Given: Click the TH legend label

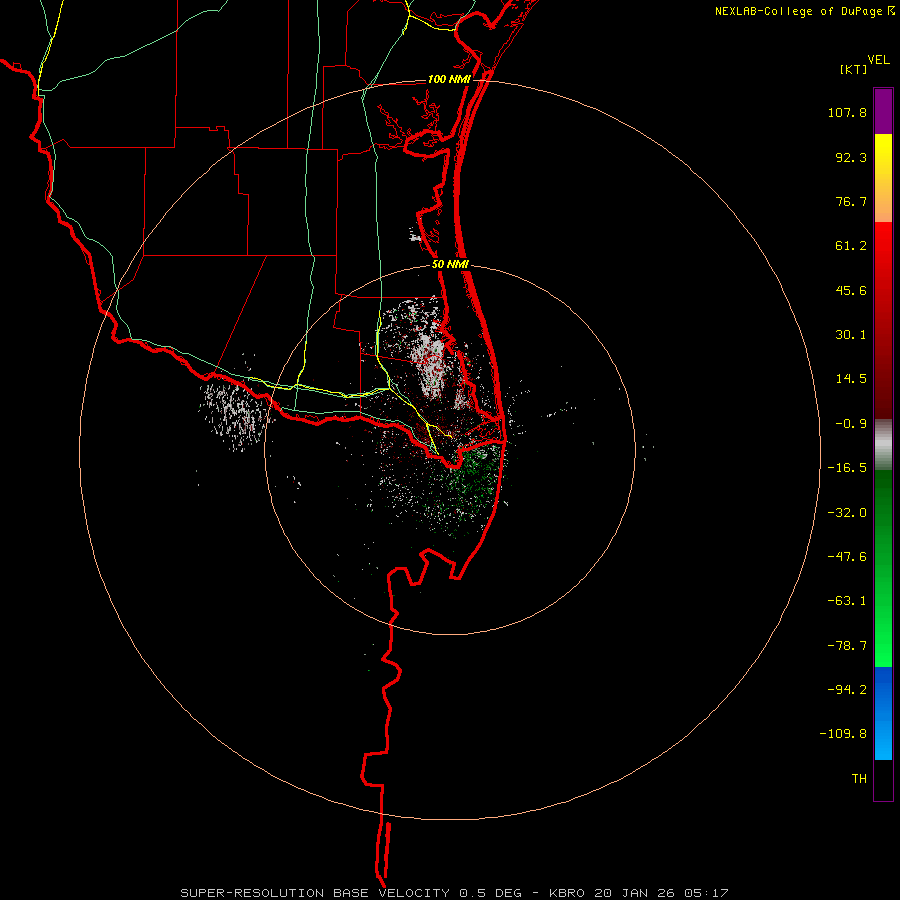Looking at the screenshot, I should click(859, 778).
